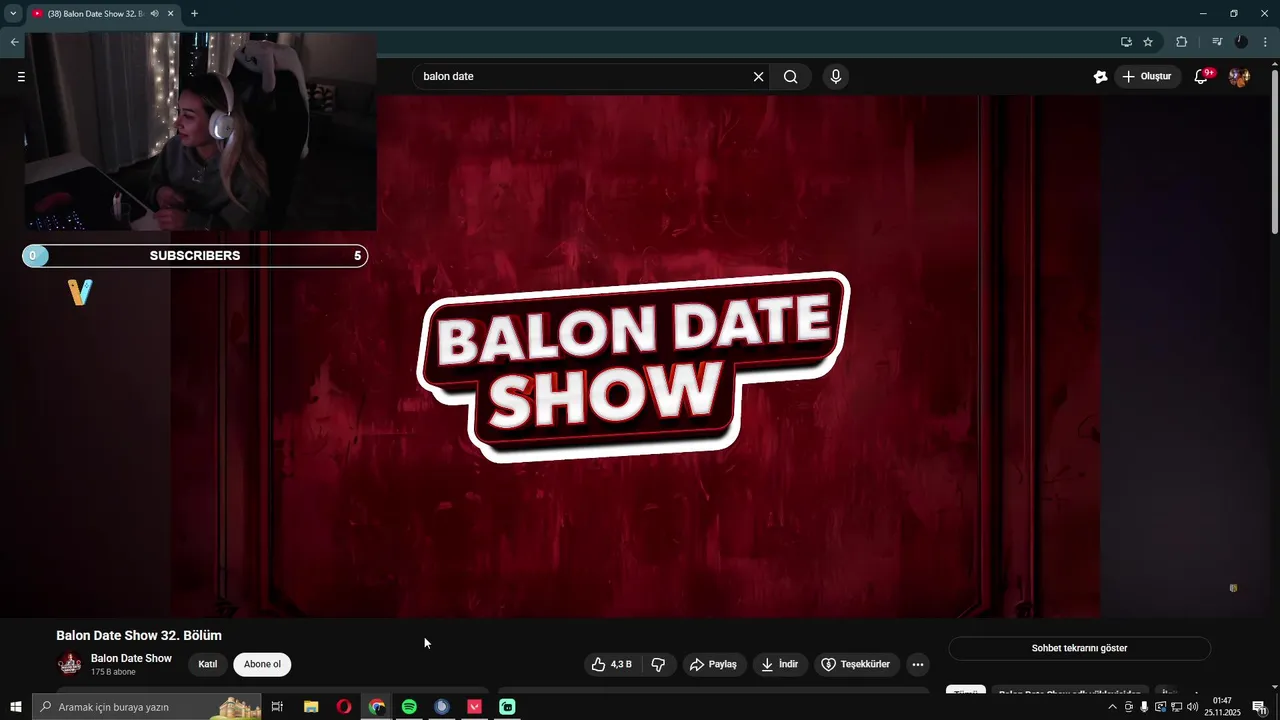The height and width of the screenshot is (720, 1280).
Task: Show hidden tray icons chevron
Action: point(1111,707)
